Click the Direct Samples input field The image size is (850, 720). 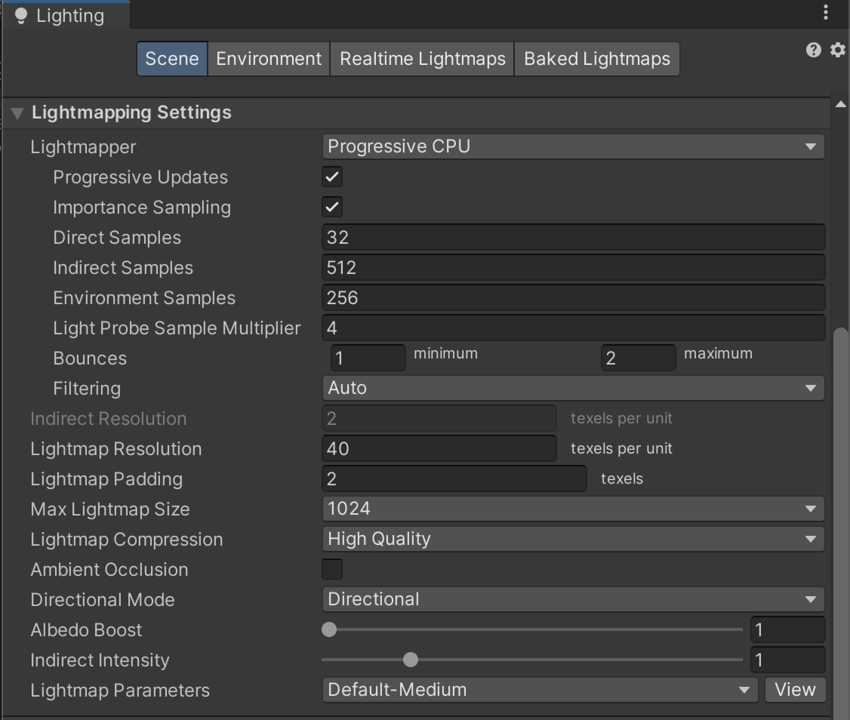pos(573,238)
